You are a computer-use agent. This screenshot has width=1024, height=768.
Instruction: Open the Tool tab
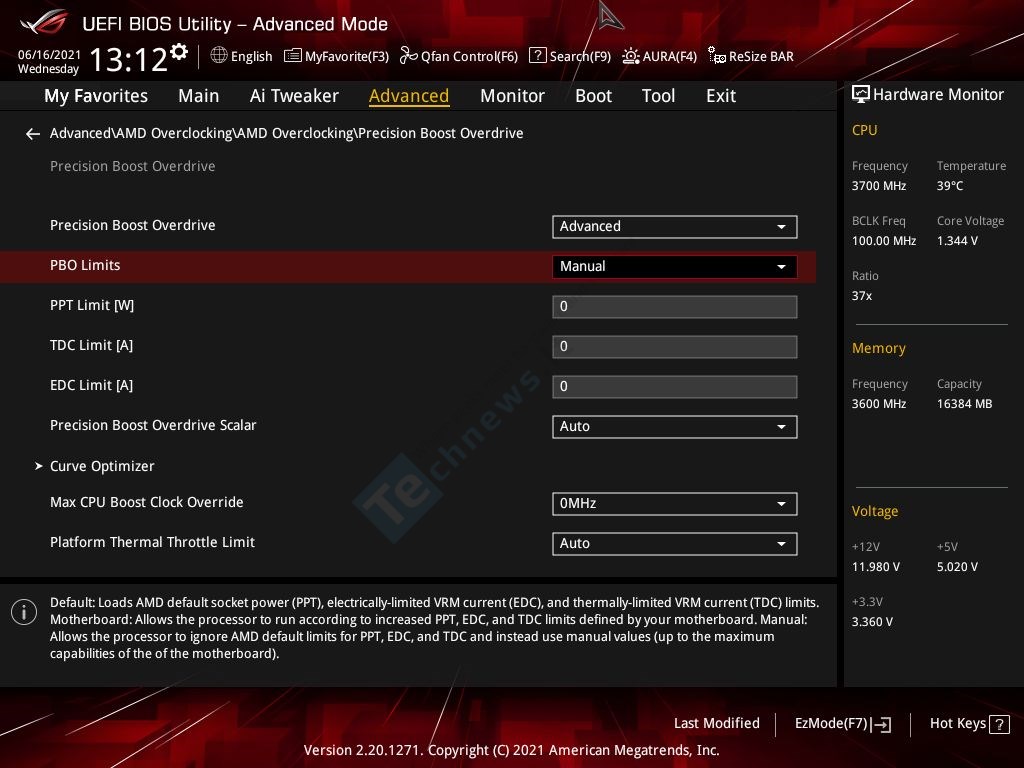point(658,96)
